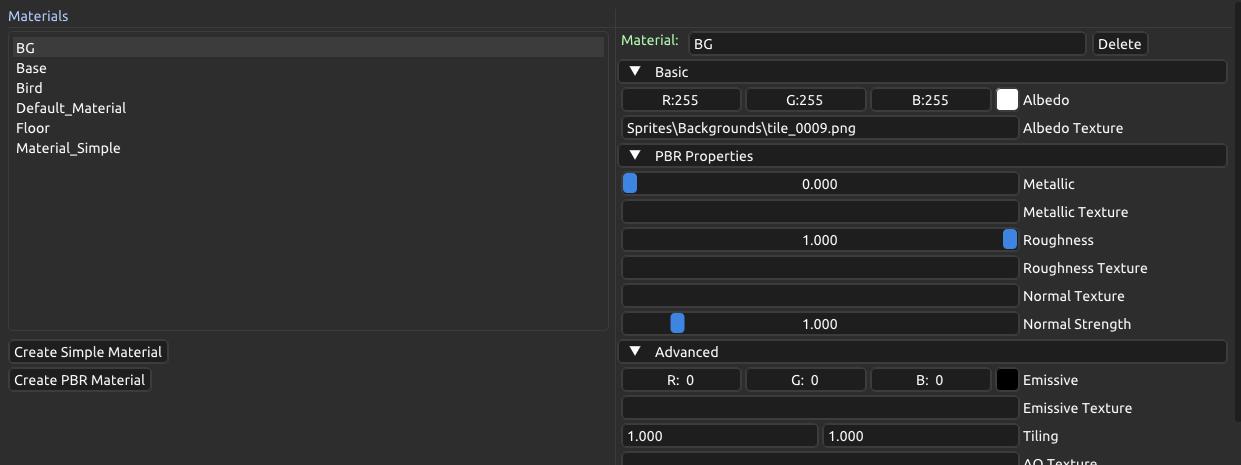Collapse the PBR Properties section
Viewport: 1241px width, 465px height.
[635, 156]
